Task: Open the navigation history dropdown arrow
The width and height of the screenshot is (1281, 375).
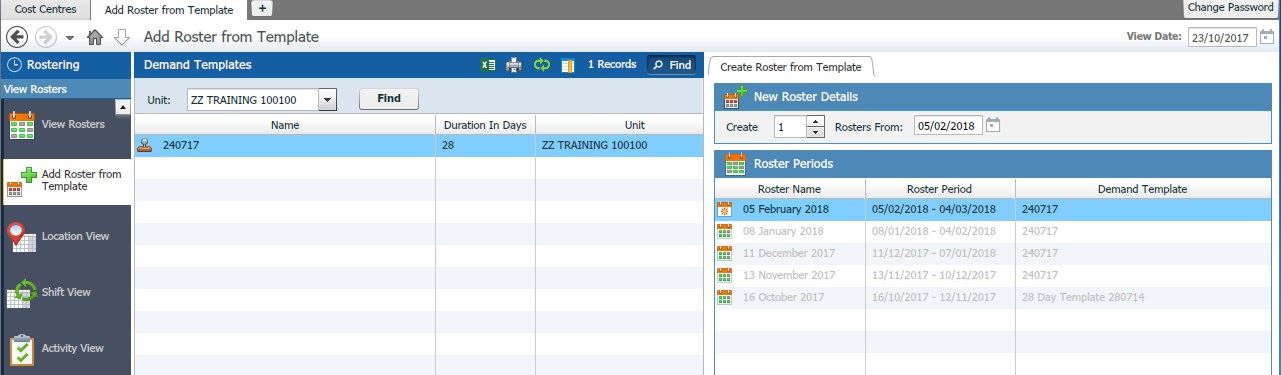Action: pos(70,38)
